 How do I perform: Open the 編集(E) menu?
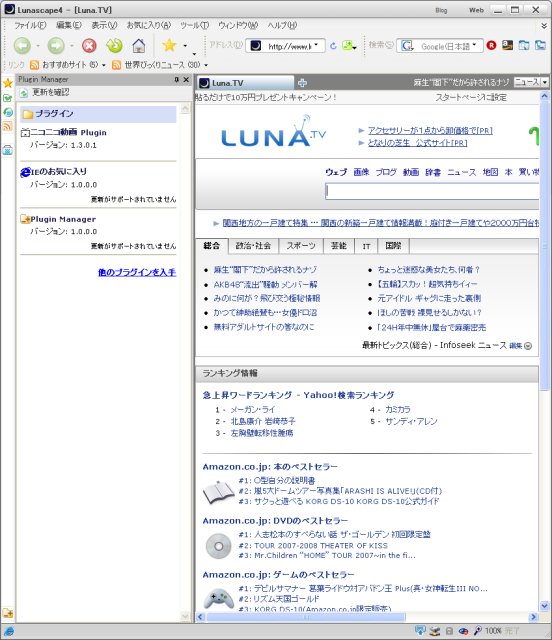(x=69, y=25)
